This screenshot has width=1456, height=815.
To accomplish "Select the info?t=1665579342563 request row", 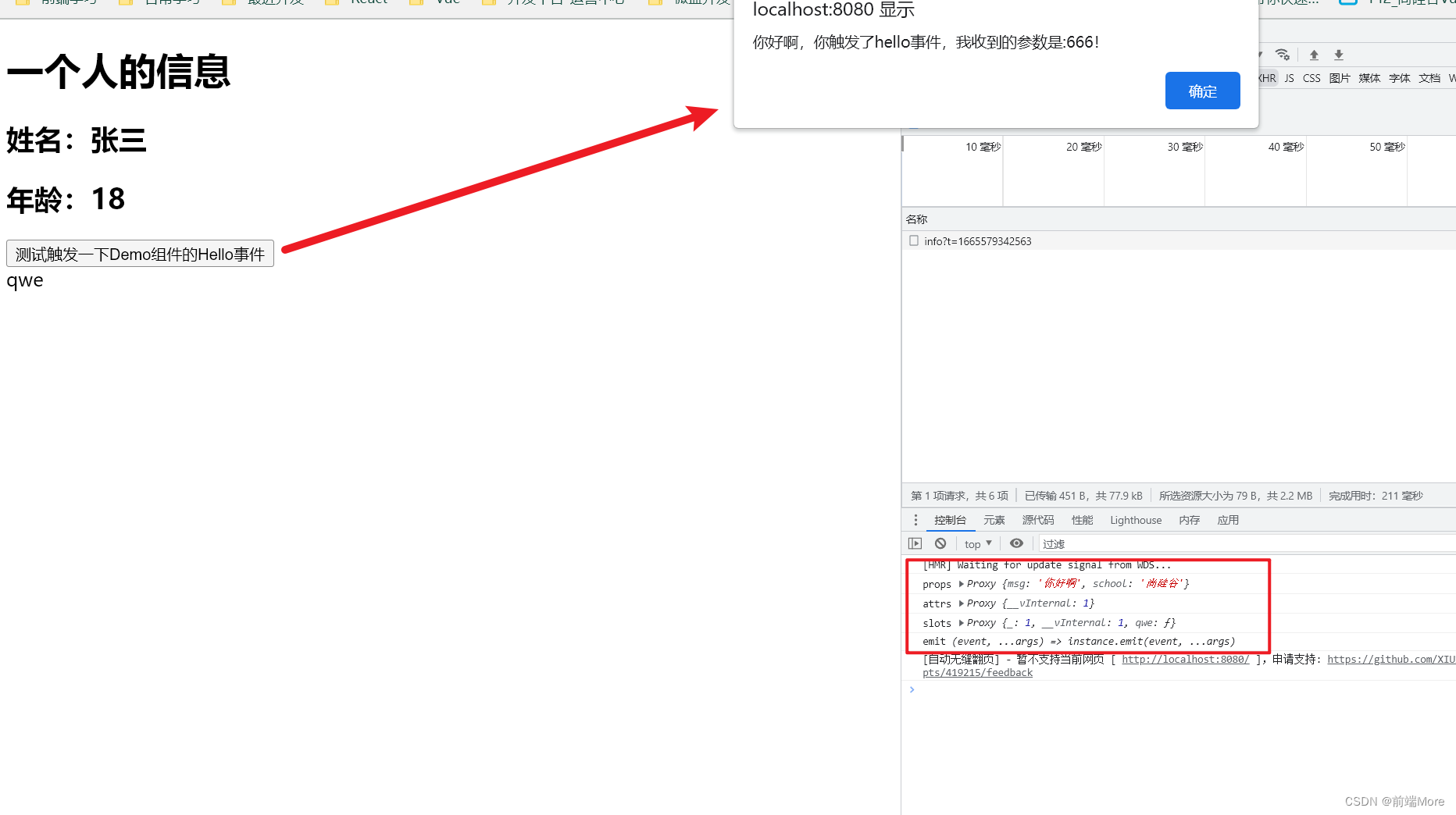I will click(1179, 241).
